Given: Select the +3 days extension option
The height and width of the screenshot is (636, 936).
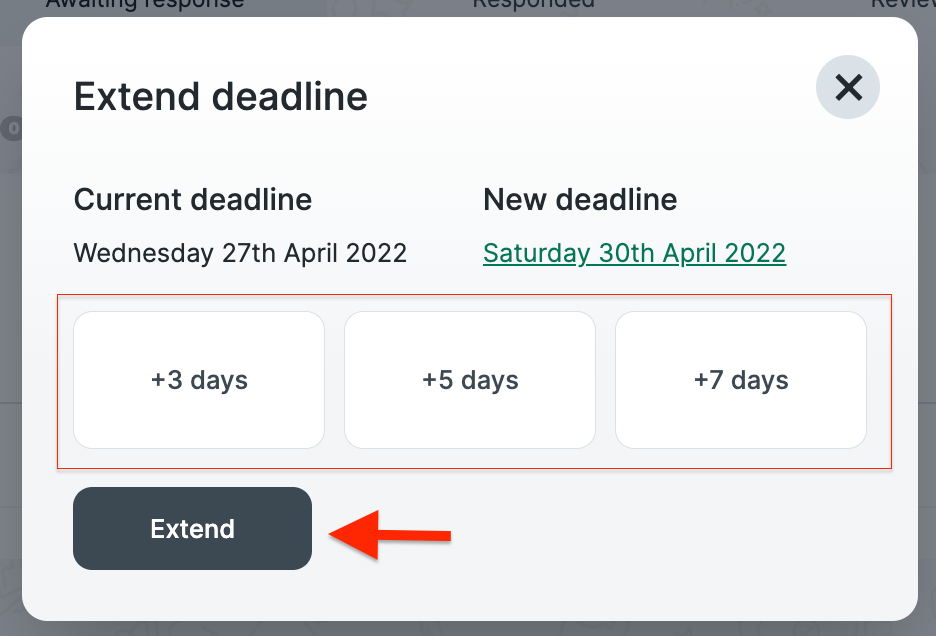Looking at the screenshot, I should (198, 380).
